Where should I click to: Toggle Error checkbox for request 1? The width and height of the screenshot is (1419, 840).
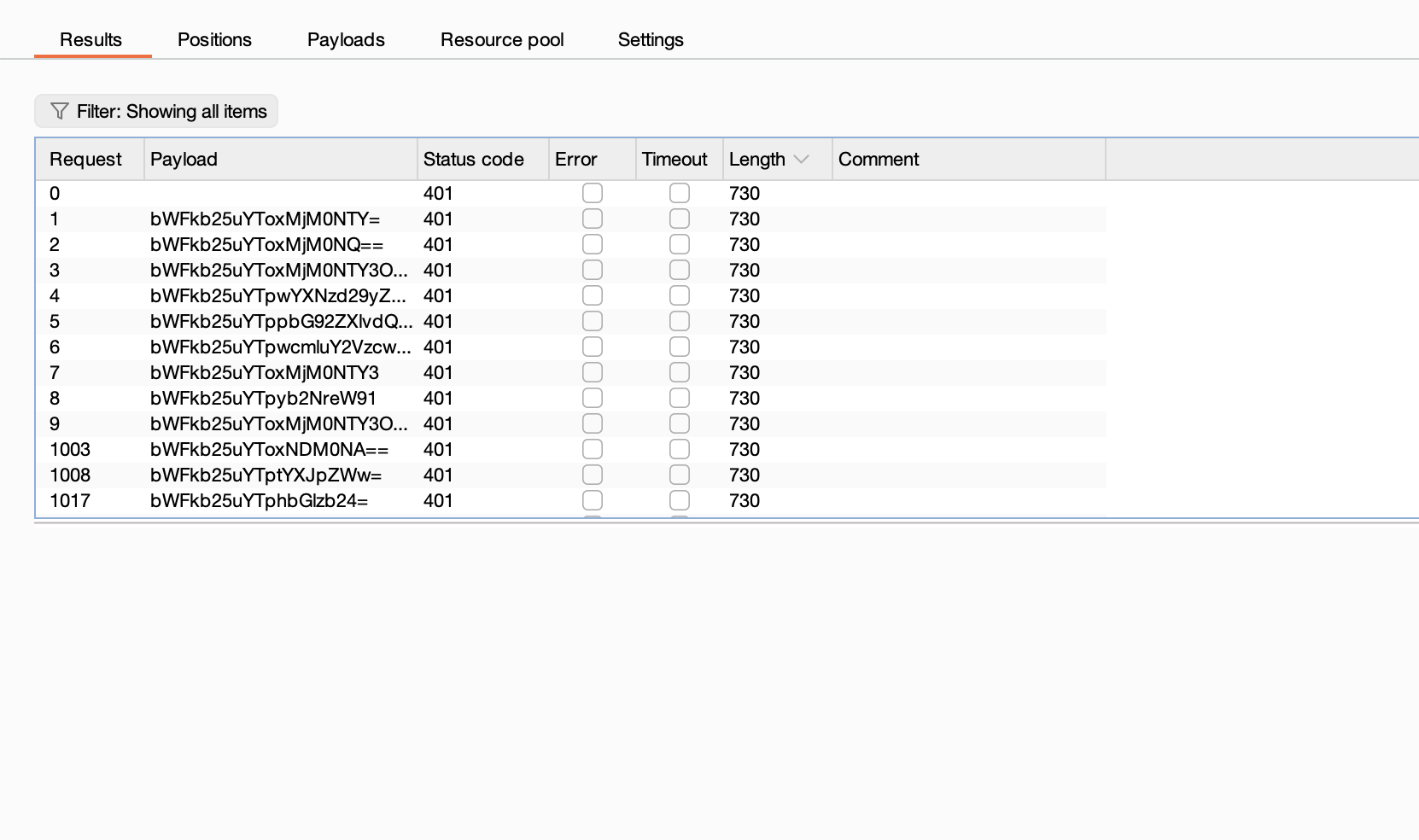[x=593, y=219]
